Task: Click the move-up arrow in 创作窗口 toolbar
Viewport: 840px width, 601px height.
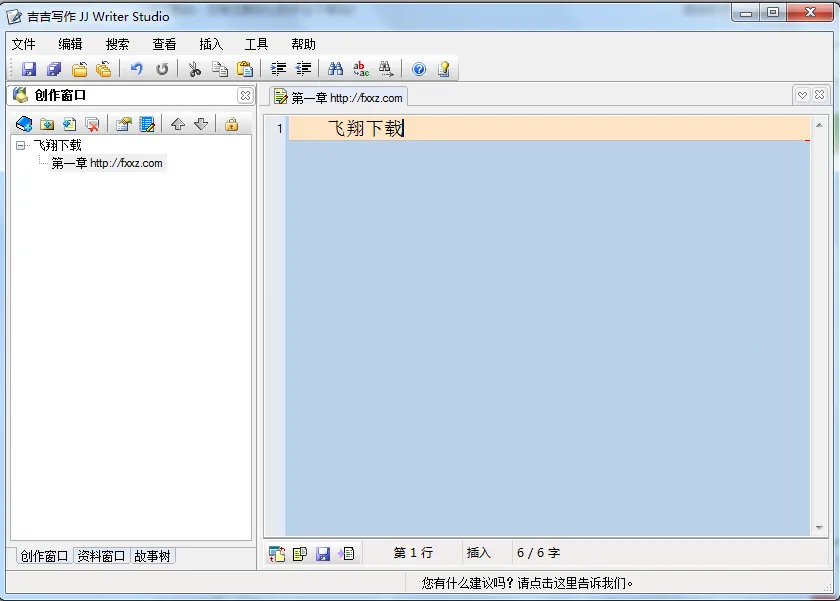Action: tap(178, 124)
